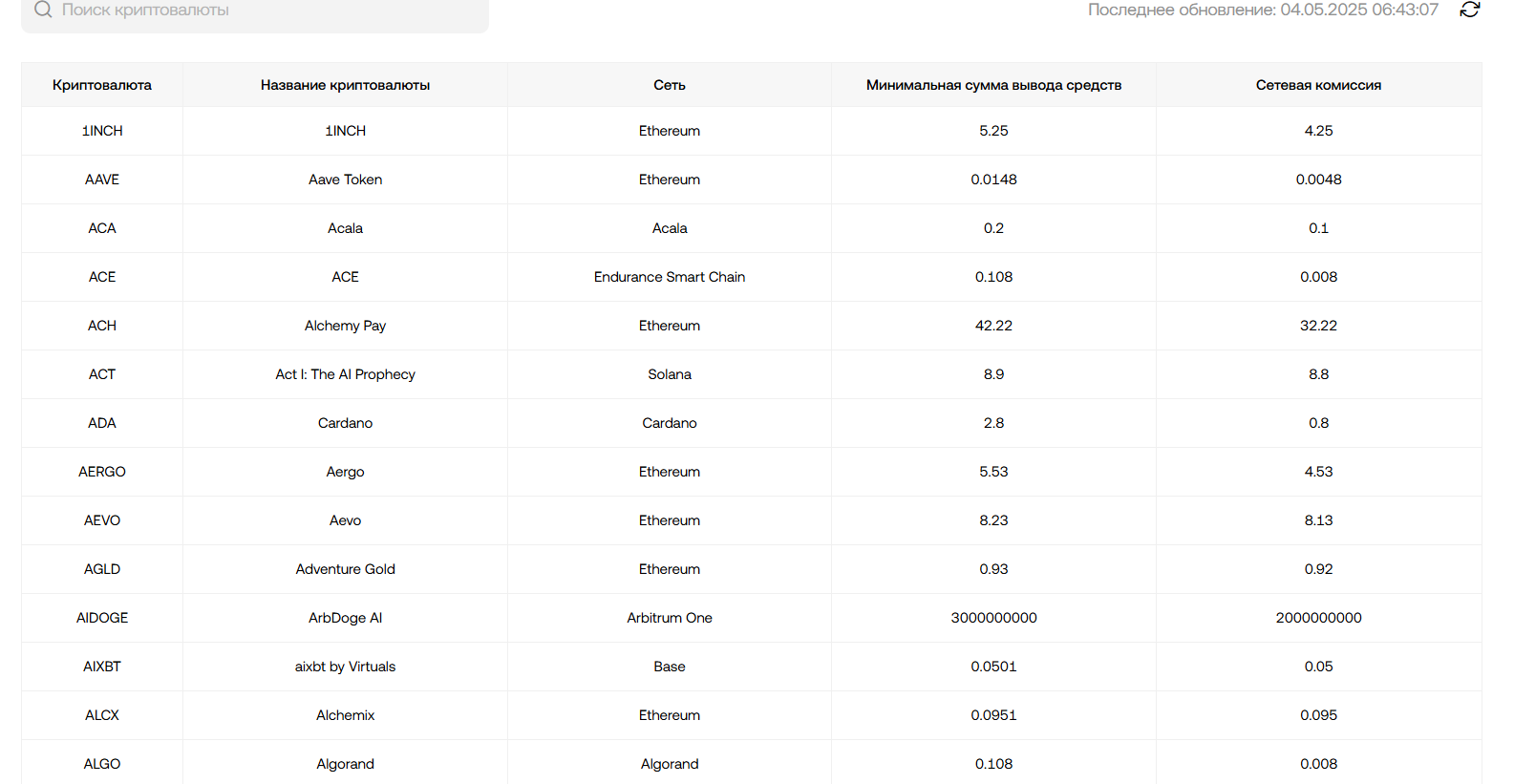Select the AGLD ticker cell

[x=102, y=569]
